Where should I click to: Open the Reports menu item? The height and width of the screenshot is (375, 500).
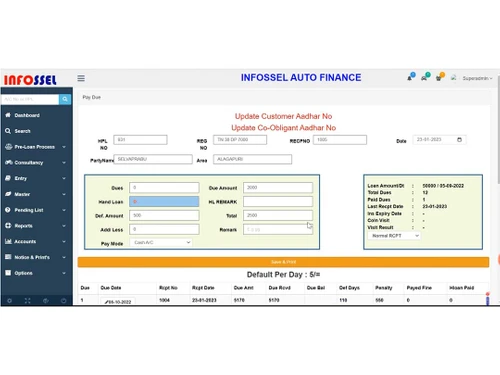click(37, 226)
